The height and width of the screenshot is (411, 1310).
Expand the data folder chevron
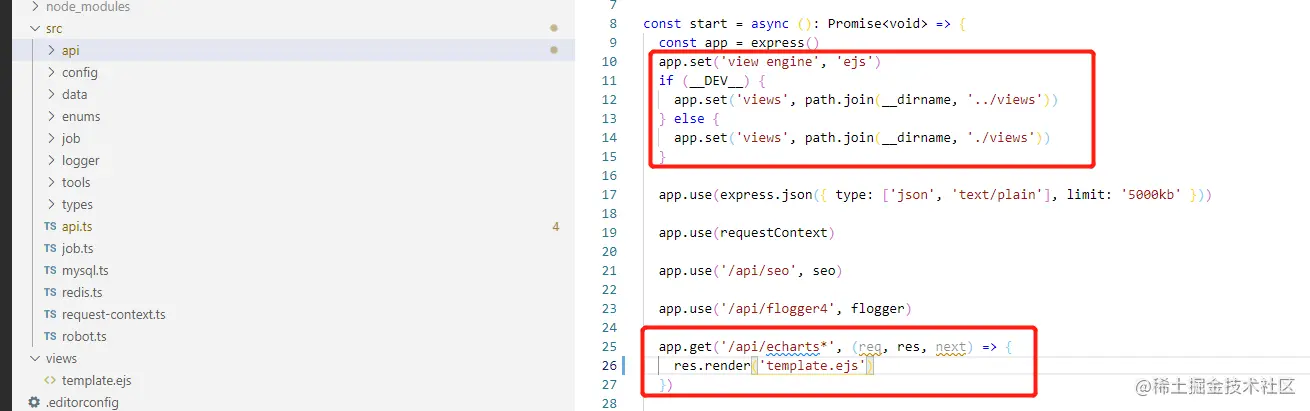pyautogui.click(x=52, y=94)
